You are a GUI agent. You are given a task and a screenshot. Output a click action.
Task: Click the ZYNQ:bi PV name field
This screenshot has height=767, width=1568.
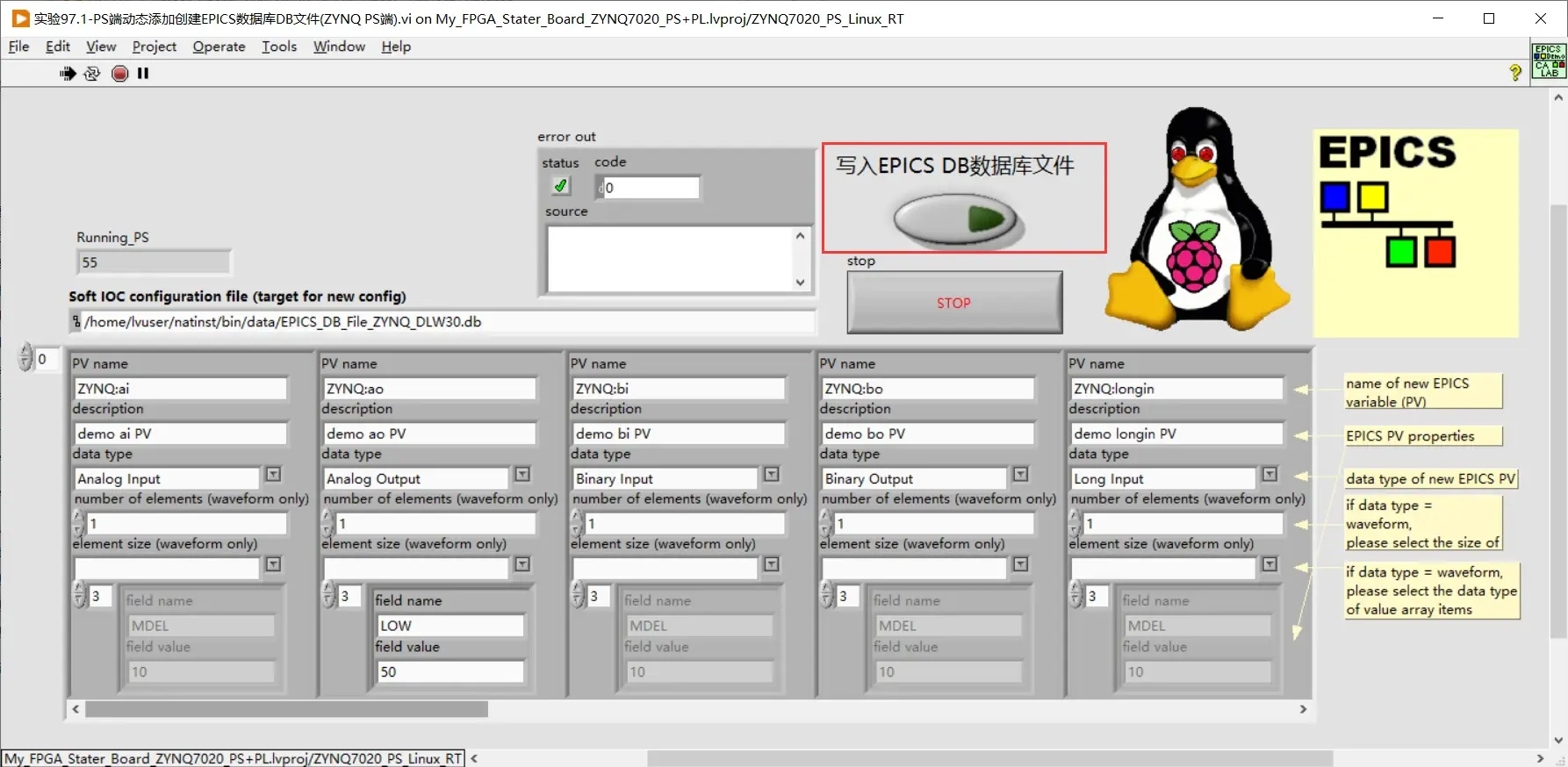[x=680, y=388]
